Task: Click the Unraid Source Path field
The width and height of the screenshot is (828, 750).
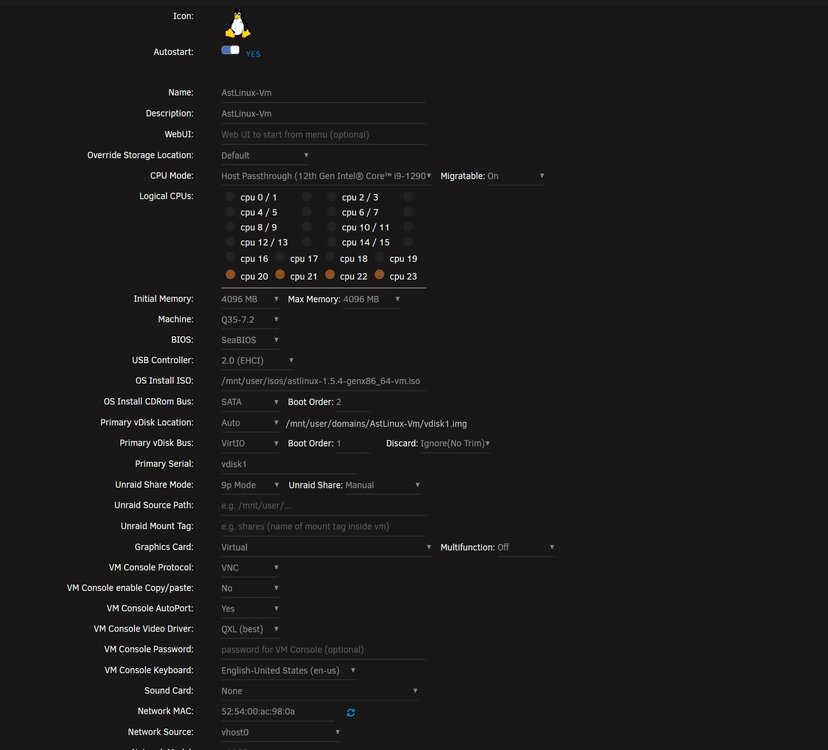Action: pyautogui.click(x=323, y=506)
